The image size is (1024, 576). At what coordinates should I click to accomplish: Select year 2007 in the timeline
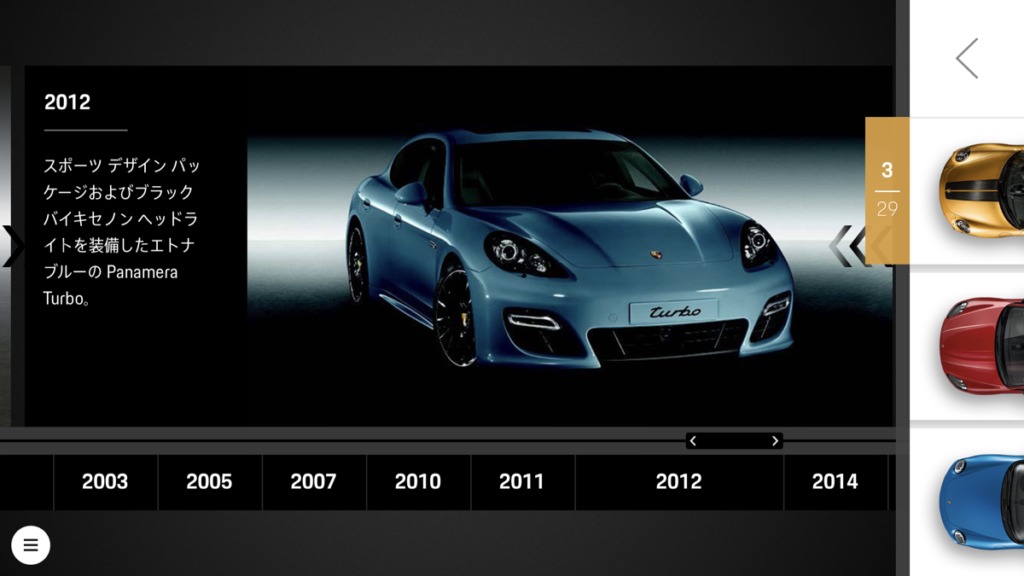tap(314, 482)
